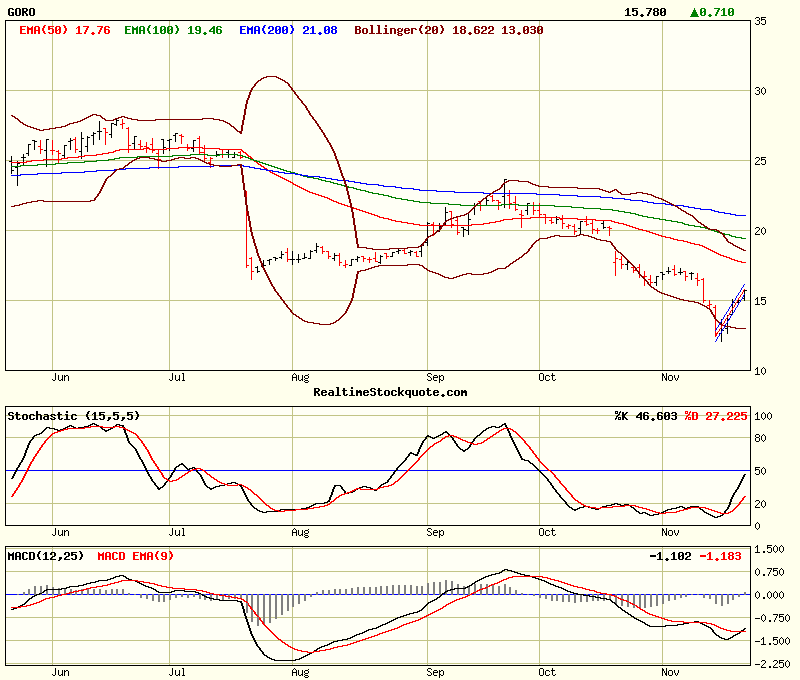Click the EMA(50) 17.76 legend
This screenshot has width=800, height=680.
point(65,30)
